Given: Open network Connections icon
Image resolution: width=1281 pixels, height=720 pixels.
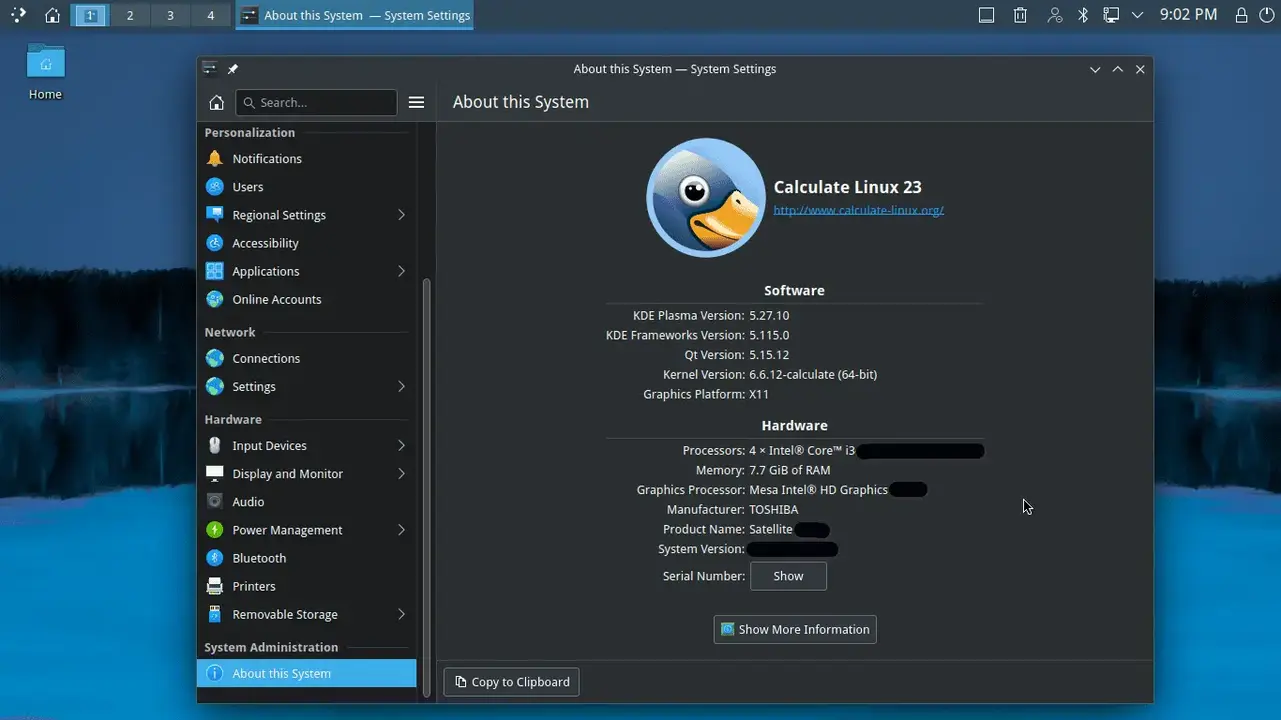Looking at the screenshot, I should point(214,358).
